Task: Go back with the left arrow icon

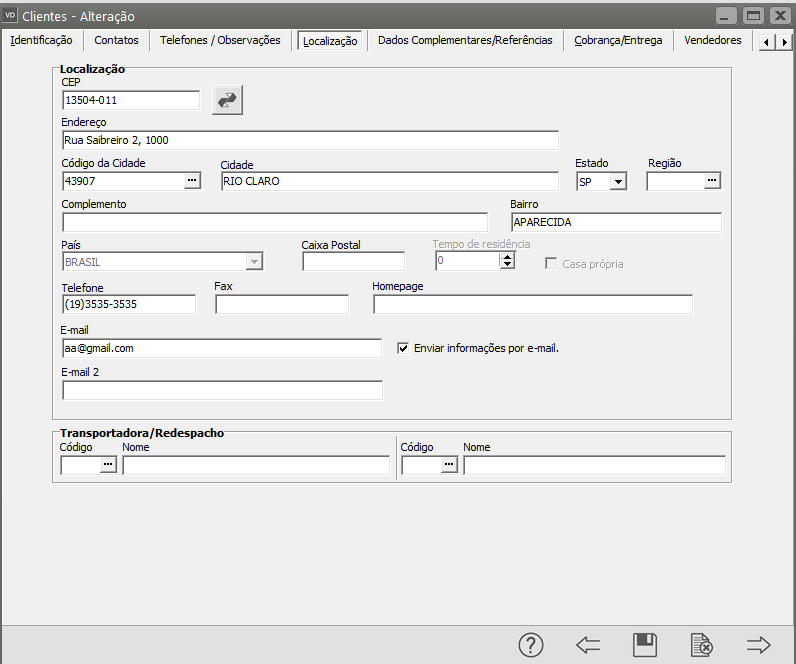Action: (x=588, y=645)
